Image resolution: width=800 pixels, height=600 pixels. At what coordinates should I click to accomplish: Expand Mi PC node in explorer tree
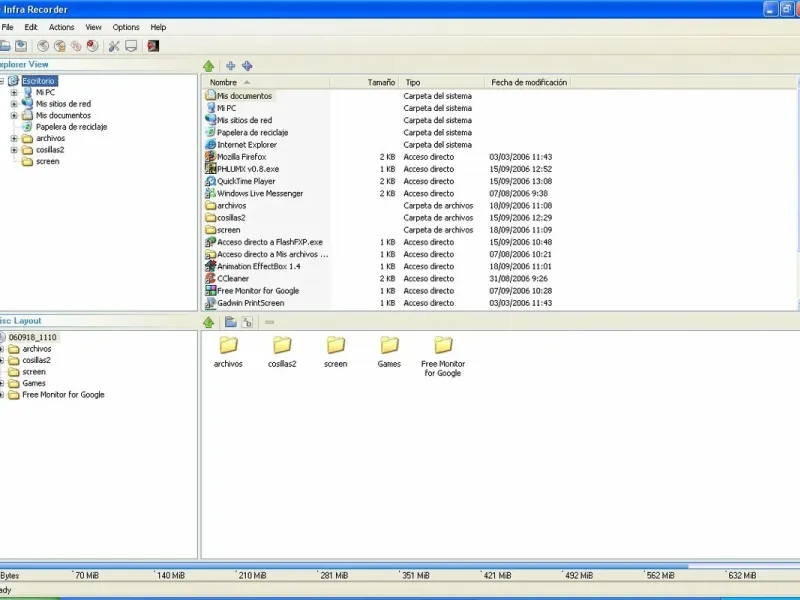pyautogui.click(x=14, y=92)
